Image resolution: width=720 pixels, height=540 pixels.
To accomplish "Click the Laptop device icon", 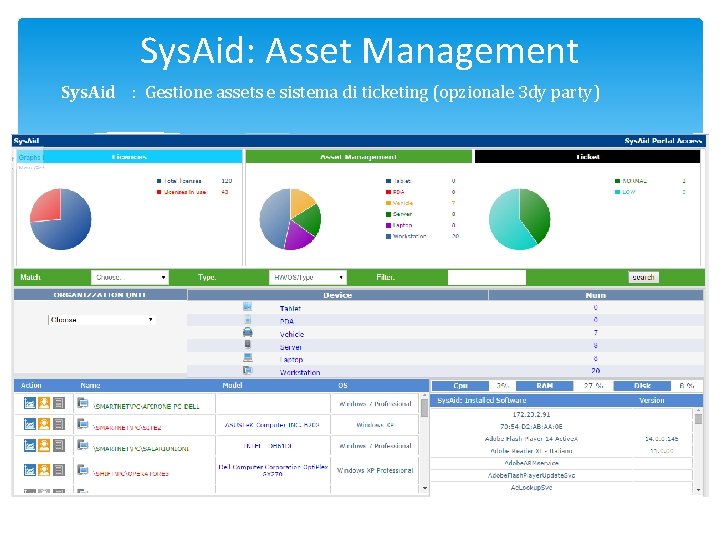I will click(x=248, y=357).
